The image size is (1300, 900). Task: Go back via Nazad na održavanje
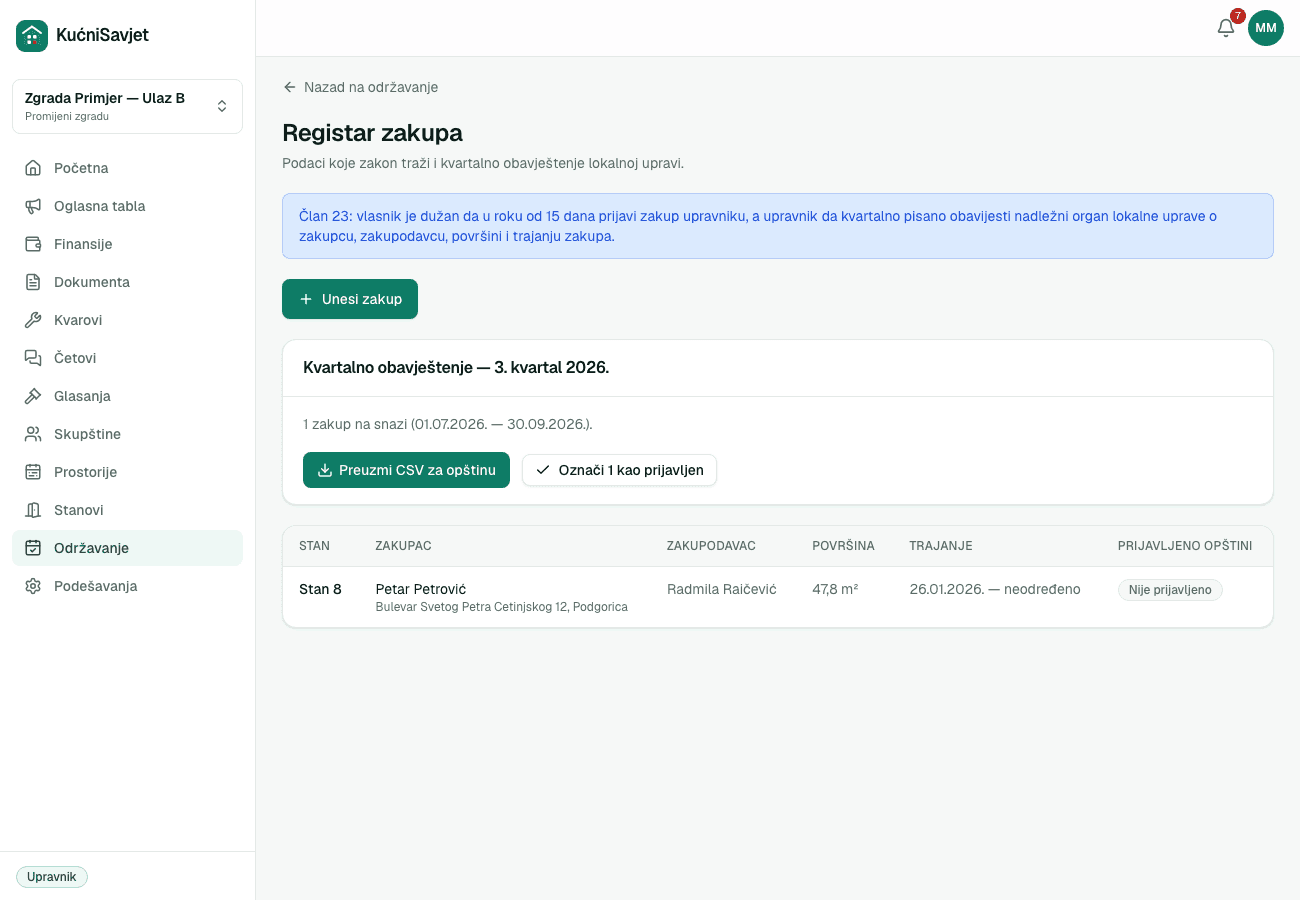coord(360,87)
